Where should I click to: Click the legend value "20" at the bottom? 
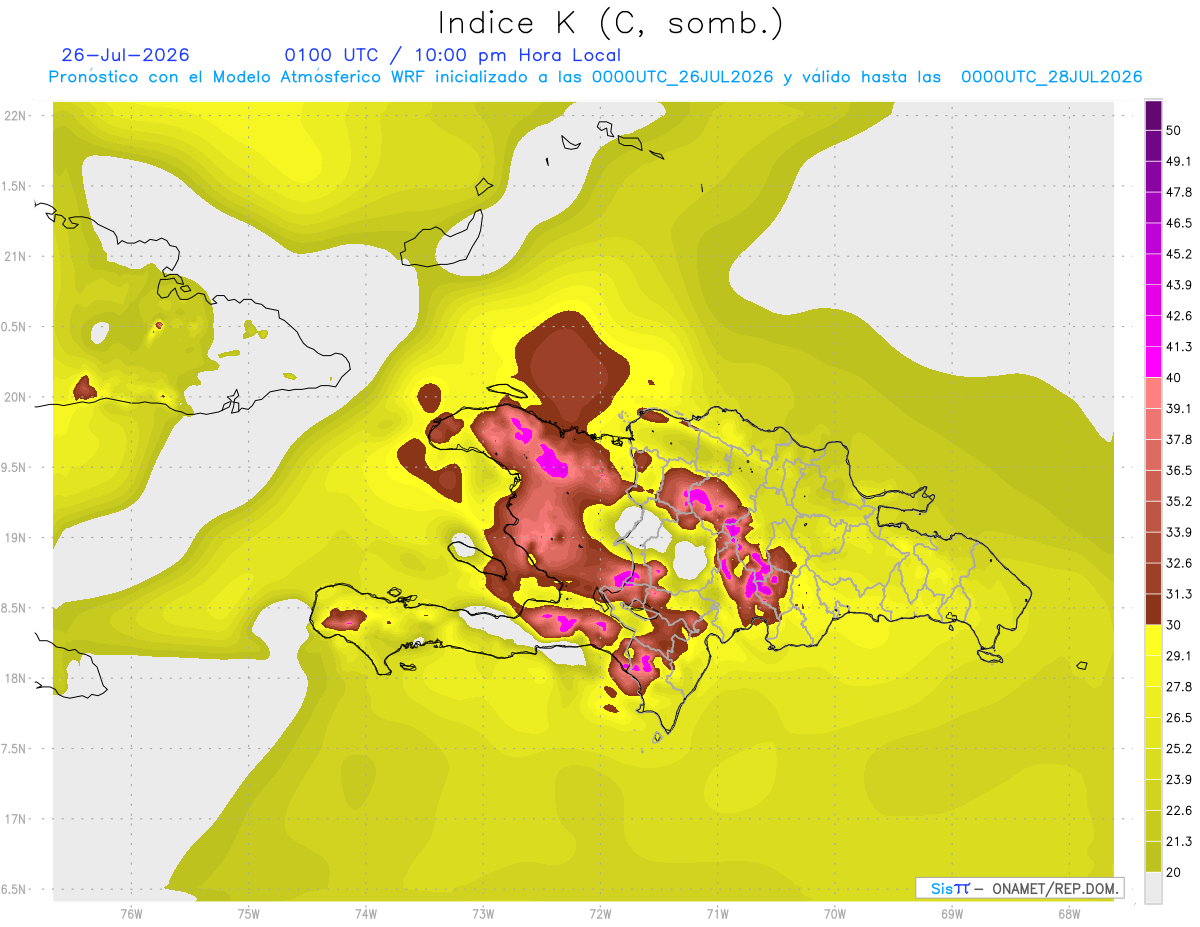(x=1174, y=872)
